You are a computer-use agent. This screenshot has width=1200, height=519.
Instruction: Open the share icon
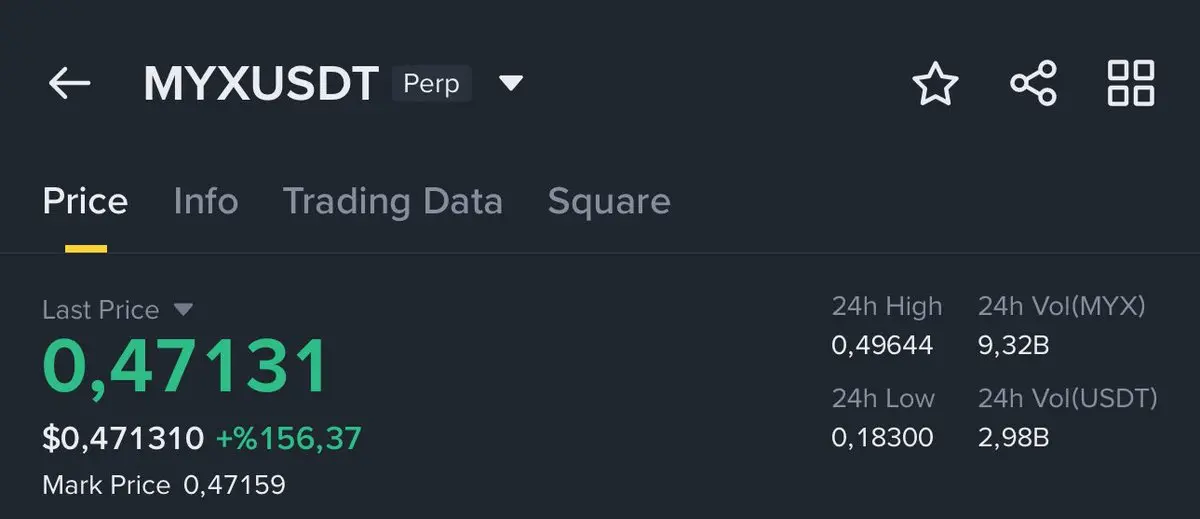[x=1033, y=84]
